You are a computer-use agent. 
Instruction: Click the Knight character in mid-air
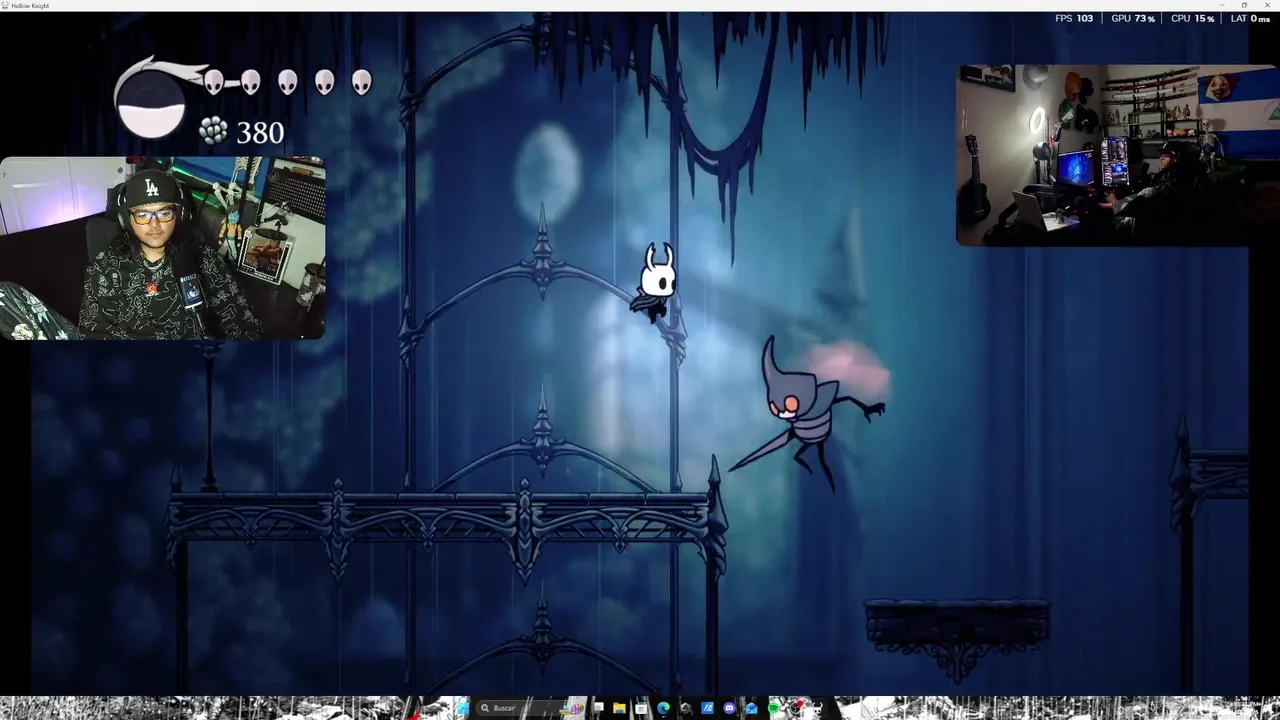click(656, 282)
